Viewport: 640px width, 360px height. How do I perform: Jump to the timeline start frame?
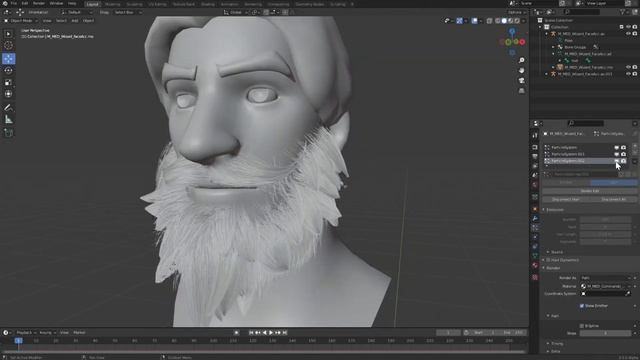(x=251, y=333)
